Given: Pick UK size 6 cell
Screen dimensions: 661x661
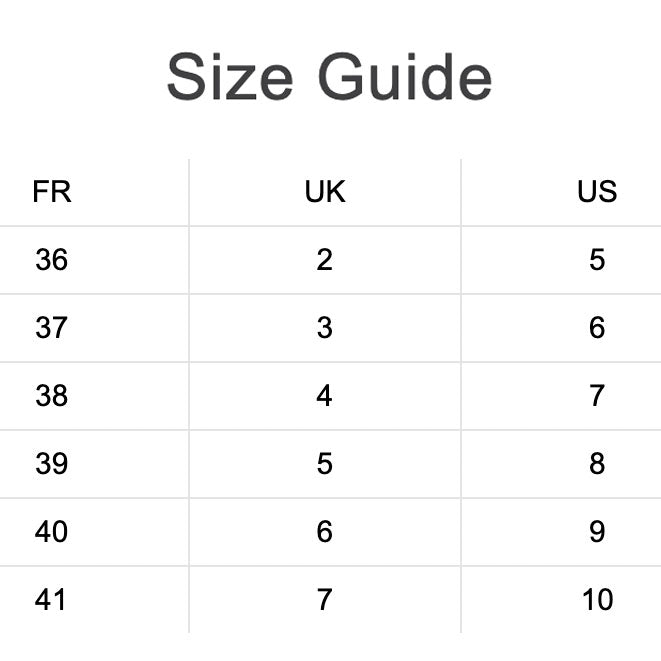Looking at the screenshot, I should tap(325, 532).
